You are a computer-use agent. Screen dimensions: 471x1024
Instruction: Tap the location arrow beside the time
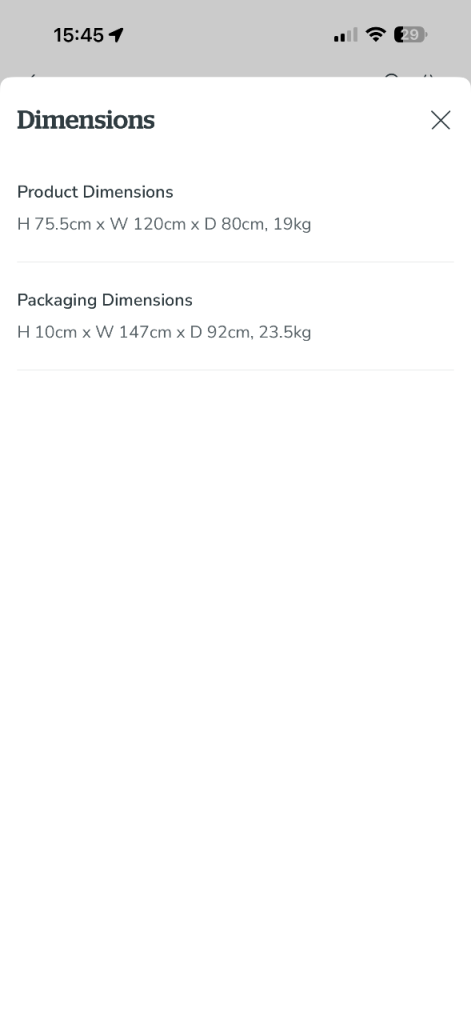(116, 35)
